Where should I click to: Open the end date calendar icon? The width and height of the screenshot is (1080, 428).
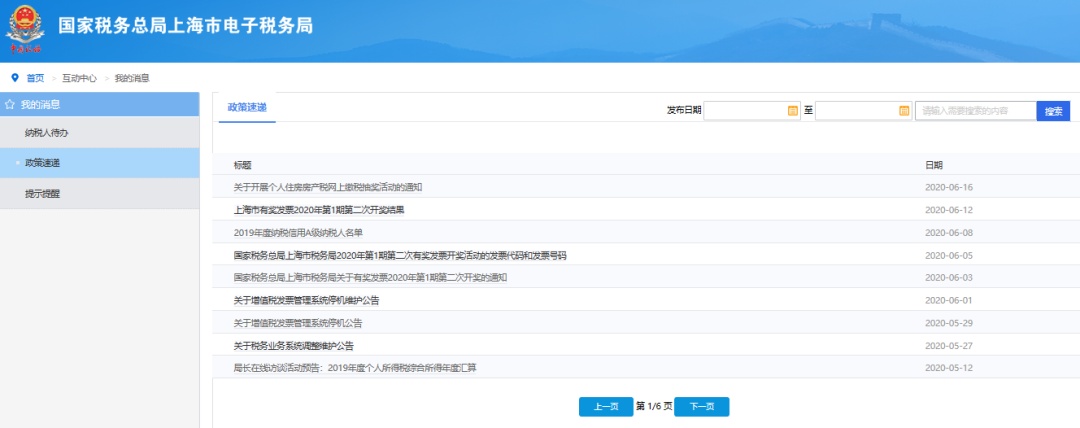[904, 110]
